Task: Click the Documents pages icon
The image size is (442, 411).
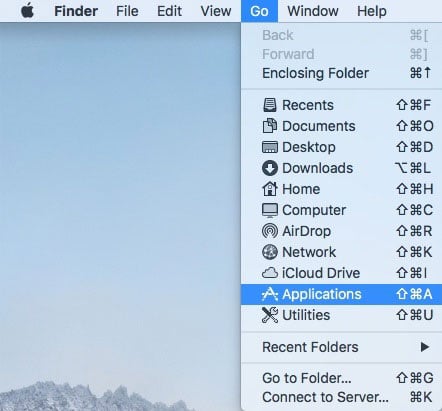Action: (270, 126)
